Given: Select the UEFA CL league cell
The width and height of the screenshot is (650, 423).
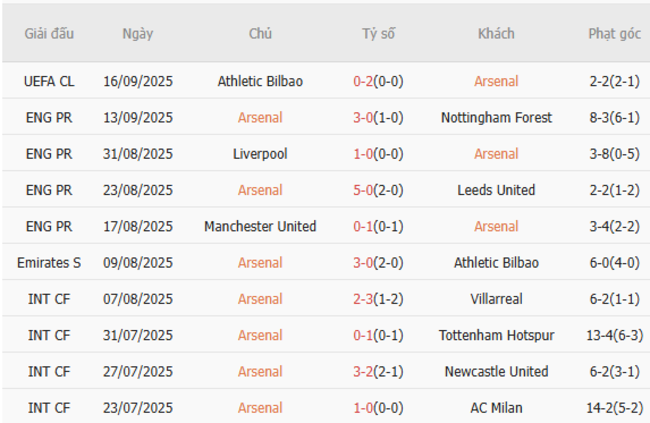Looking at the screenshot, I should click(x=50, y=81).
